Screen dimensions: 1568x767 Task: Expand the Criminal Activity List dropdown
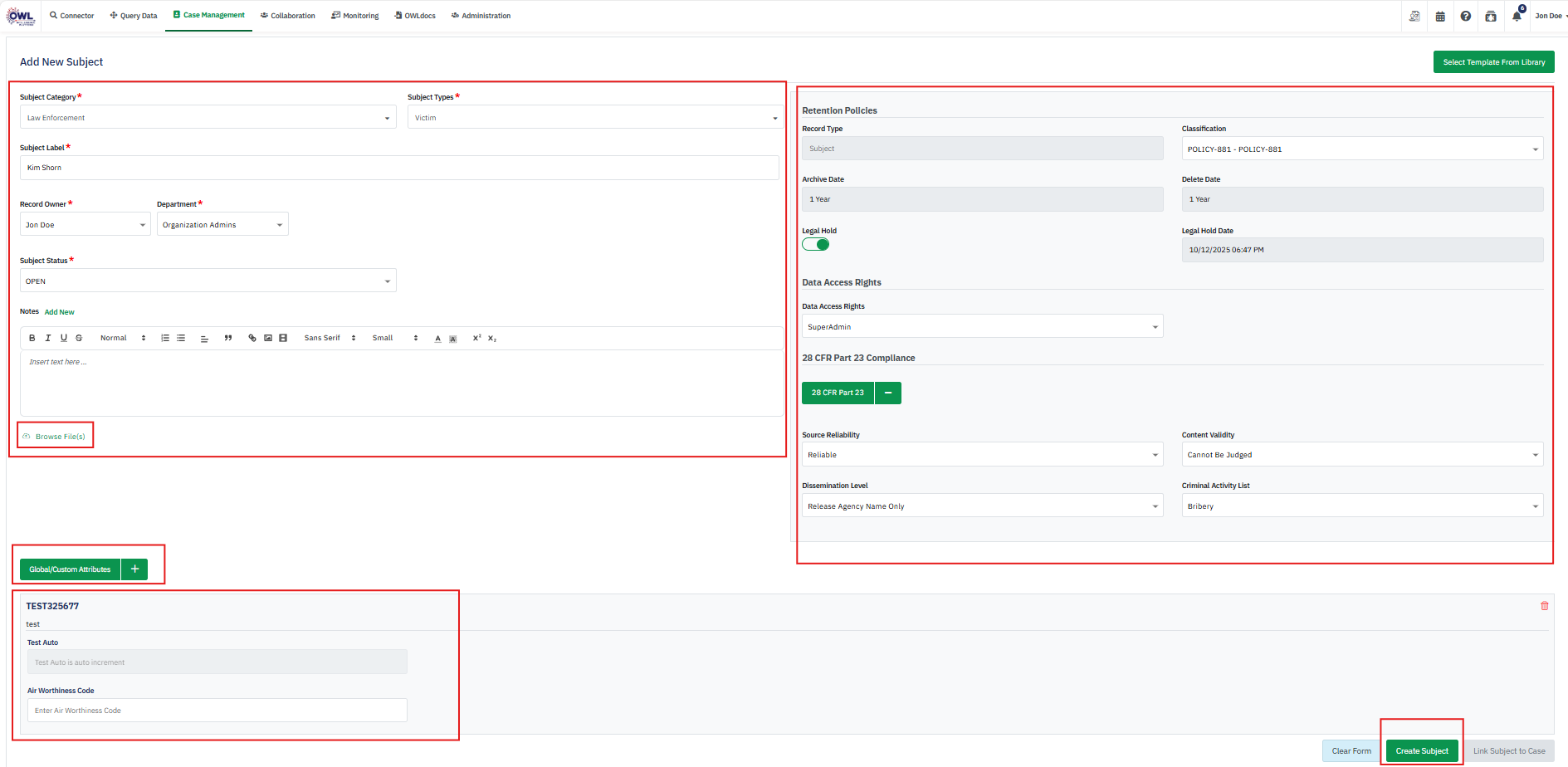click(1361, 506)
